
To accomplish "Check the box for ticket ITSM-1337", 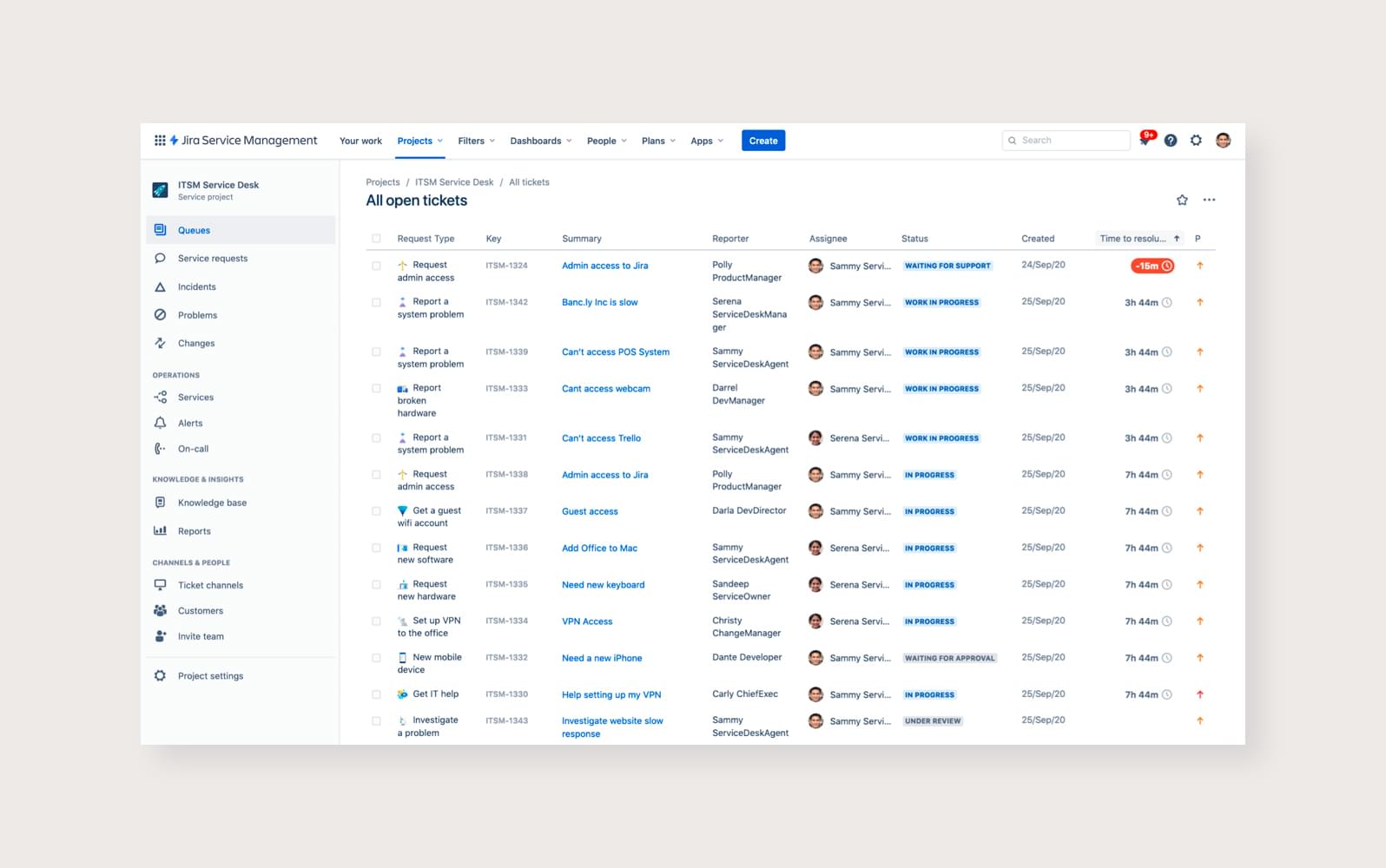I will [376, 511].
